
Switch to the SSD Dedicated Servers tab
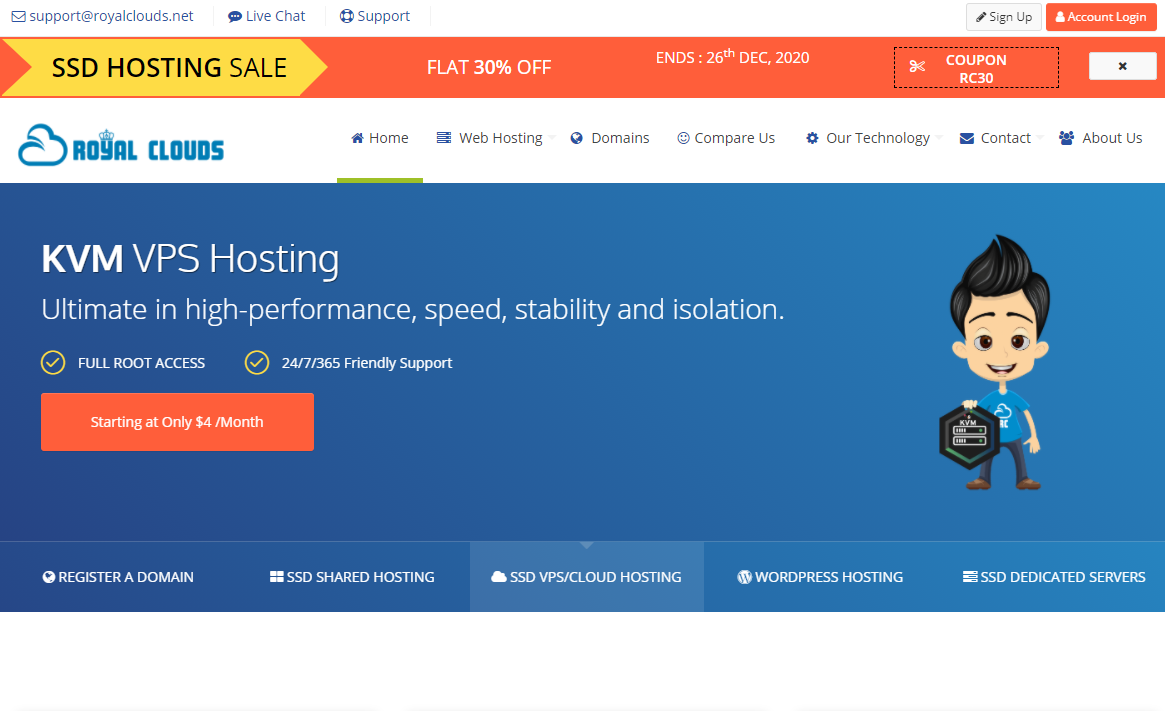coord(1054,577)
